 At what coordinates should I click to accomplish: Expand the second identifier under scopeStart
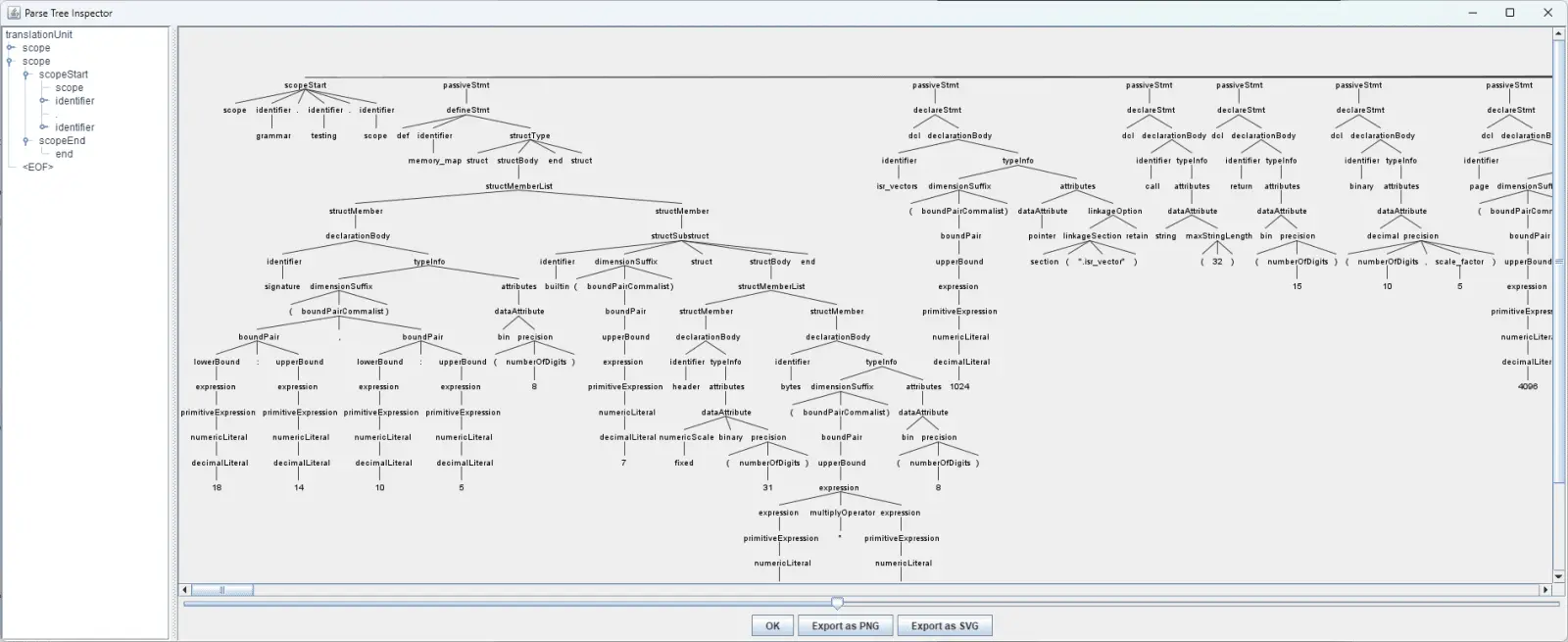pyautogui.click(x=43, y=127)
